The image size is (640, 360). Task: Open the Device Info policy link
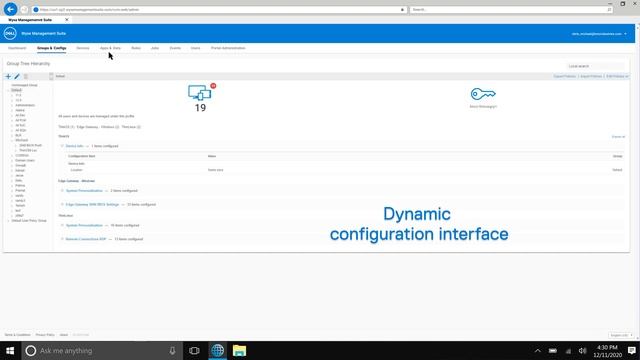click(x=74, y=146)
